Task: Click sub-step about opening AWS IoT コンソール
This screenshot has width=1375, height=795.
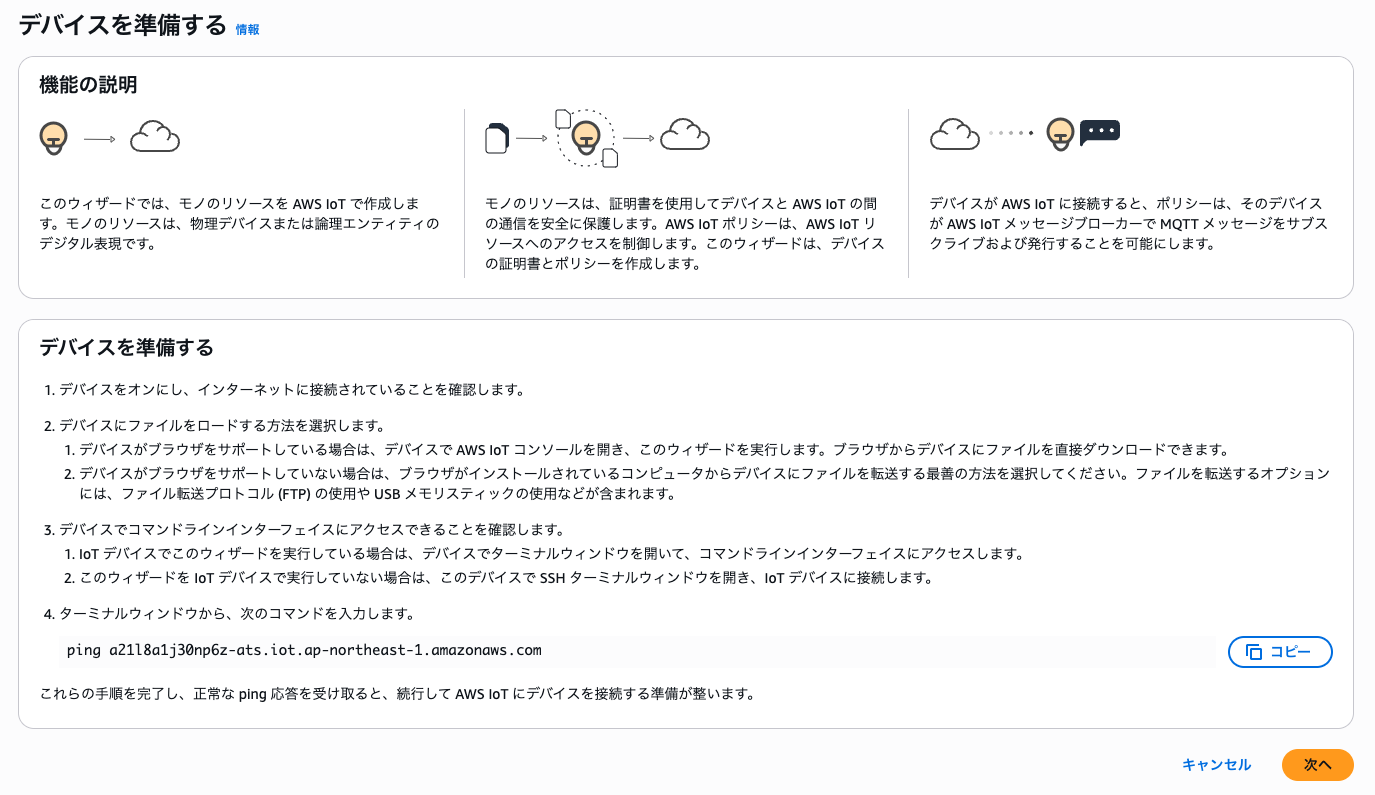Action: pyautogui.click(x=654, y=449)
